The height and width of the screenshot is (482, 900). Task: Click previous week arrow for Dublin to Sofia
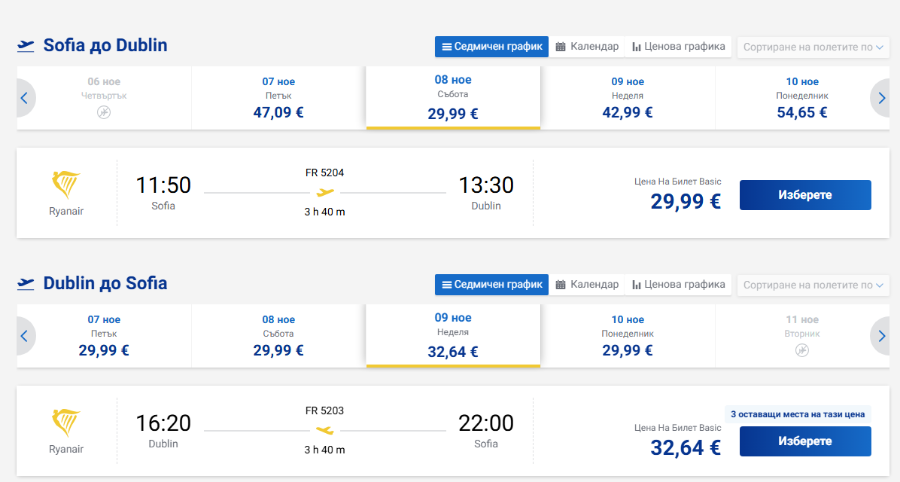[x=25, y=336]
